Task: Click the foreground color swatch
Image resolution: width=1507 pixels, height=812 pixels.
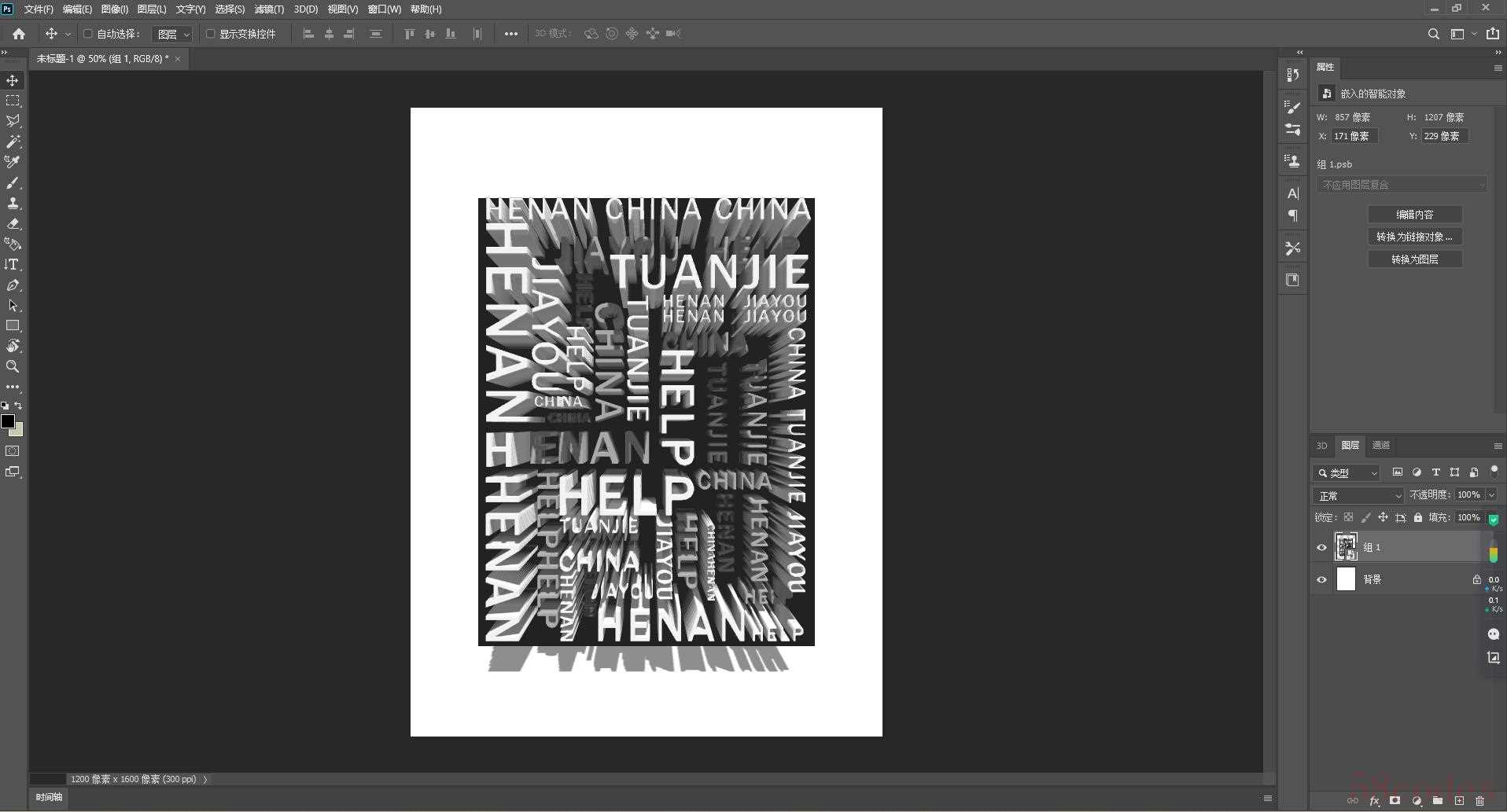Action: click(x=8, y=421)
